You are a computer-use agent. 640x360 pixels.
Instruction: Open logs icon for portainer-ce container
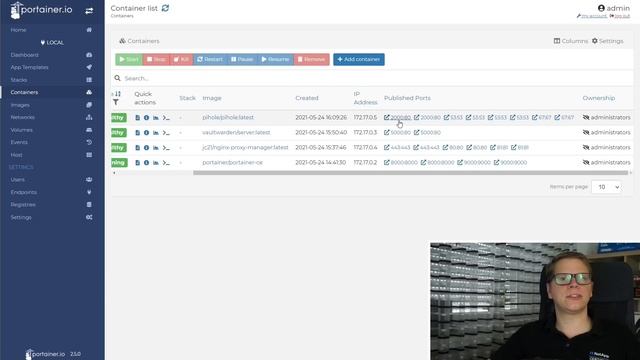pyautogui.click(x=138, y=162)
